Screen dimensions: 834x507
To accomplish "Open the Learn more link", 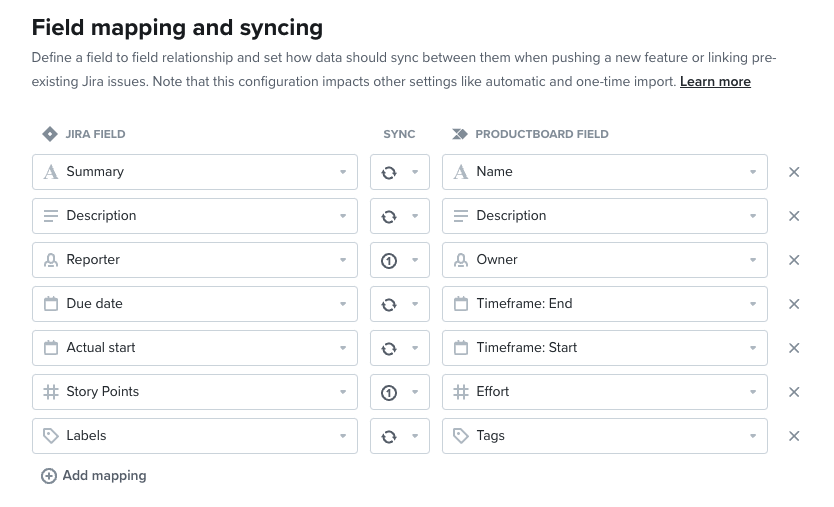I will point(715,81).
